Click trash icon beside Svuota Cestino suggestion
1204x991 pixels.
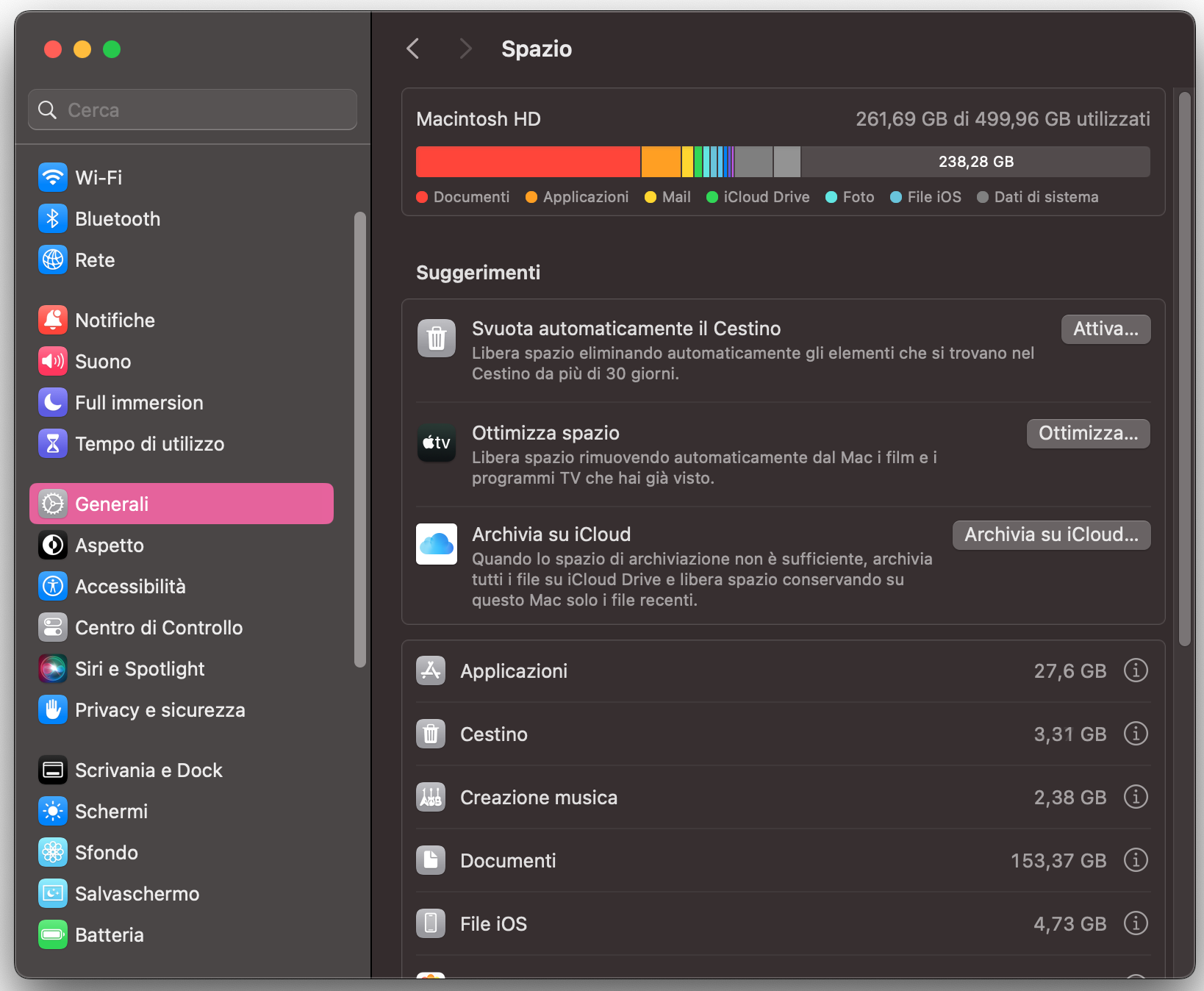pos(436,338)
